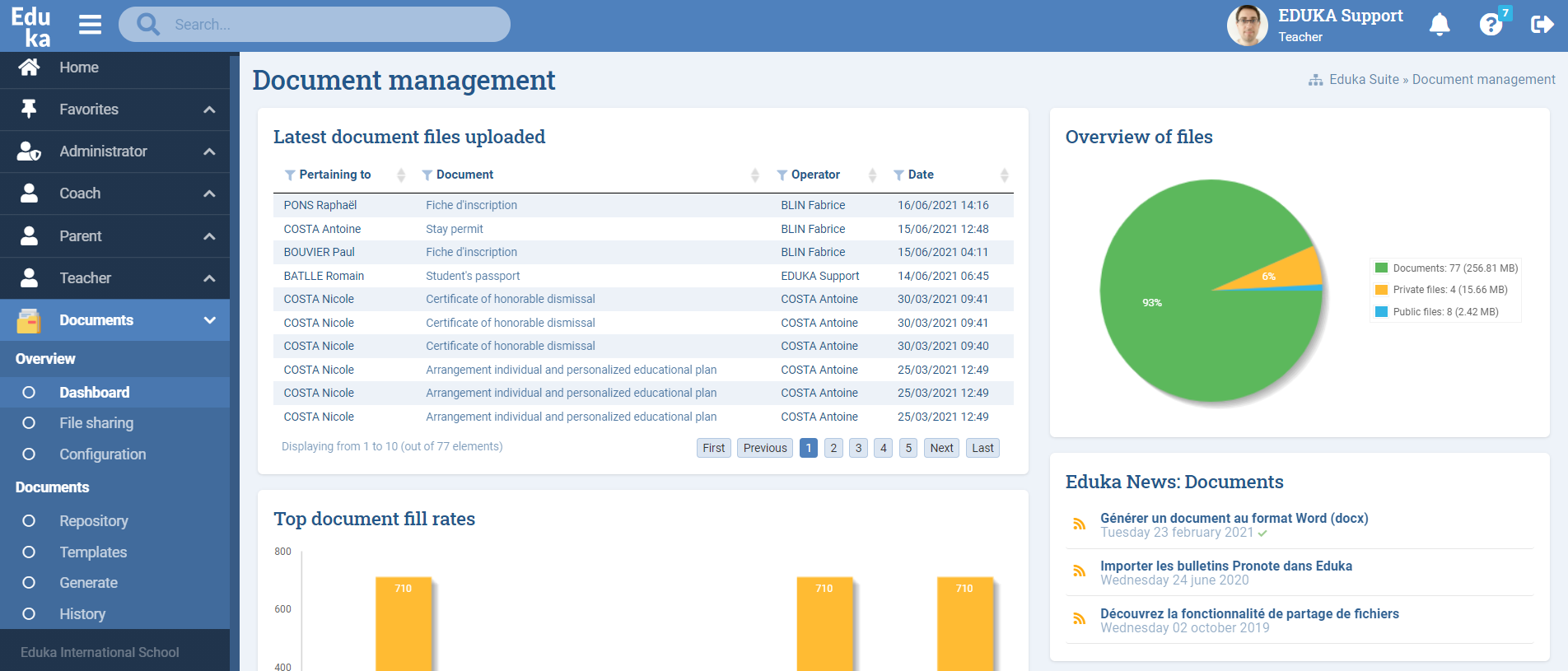Open Student's passport document link

pos(473,276)
